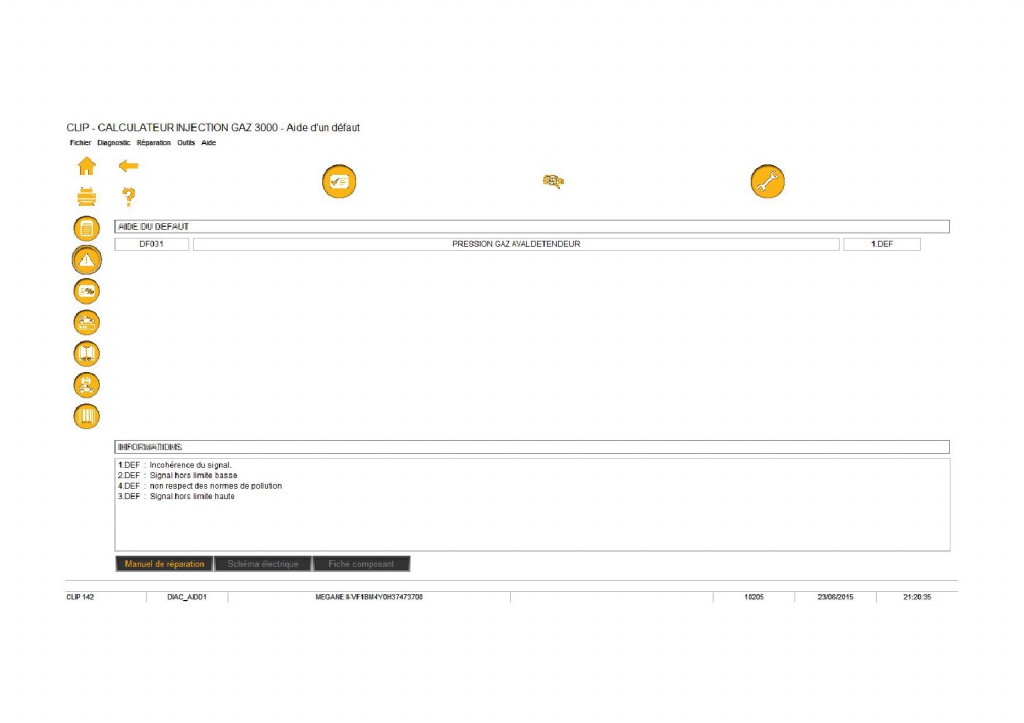Click the INFORMATIONS section header
1024x723 pixels.
[532, 447]
